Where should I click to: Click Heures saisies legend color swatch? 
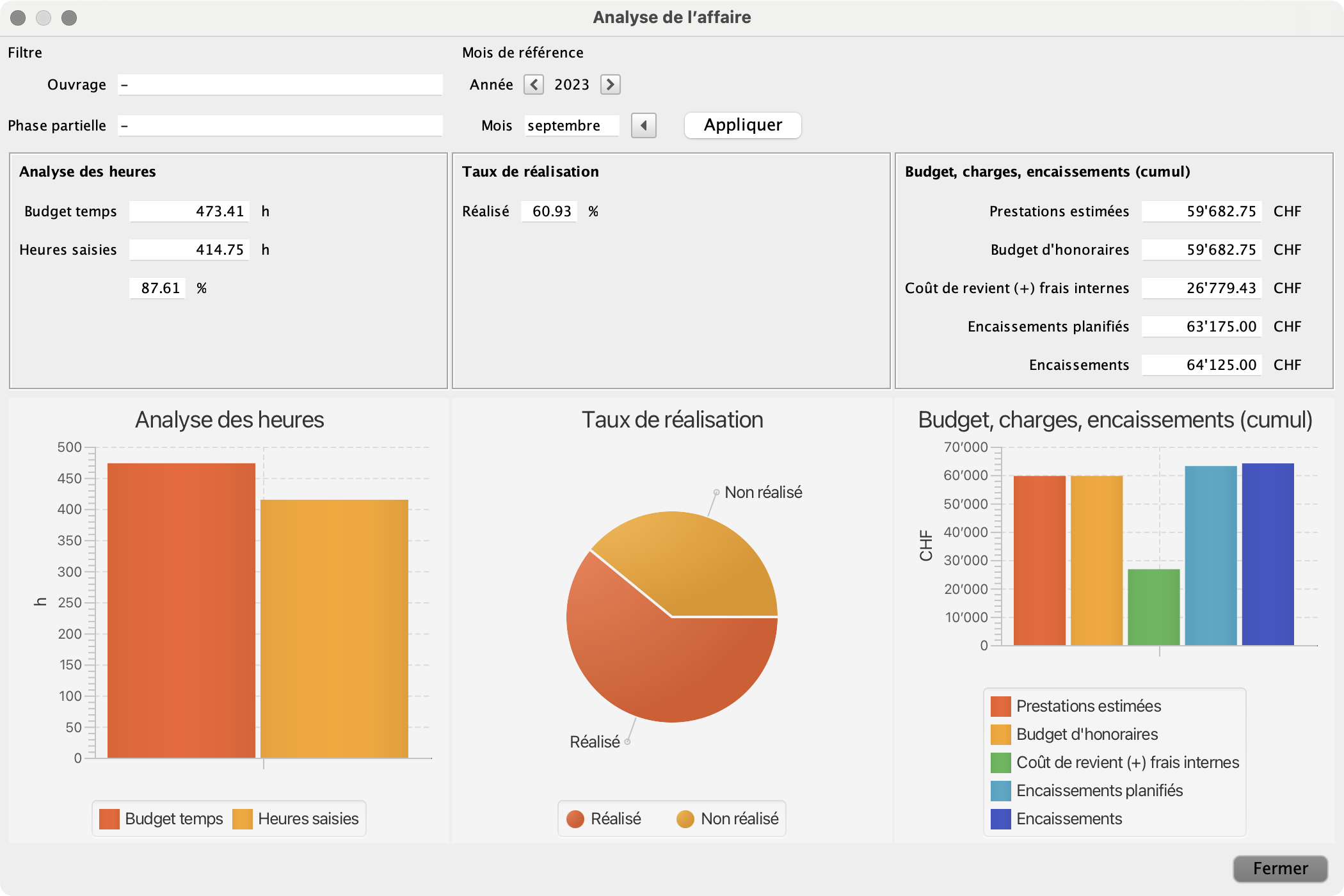[x=243, y=819]
